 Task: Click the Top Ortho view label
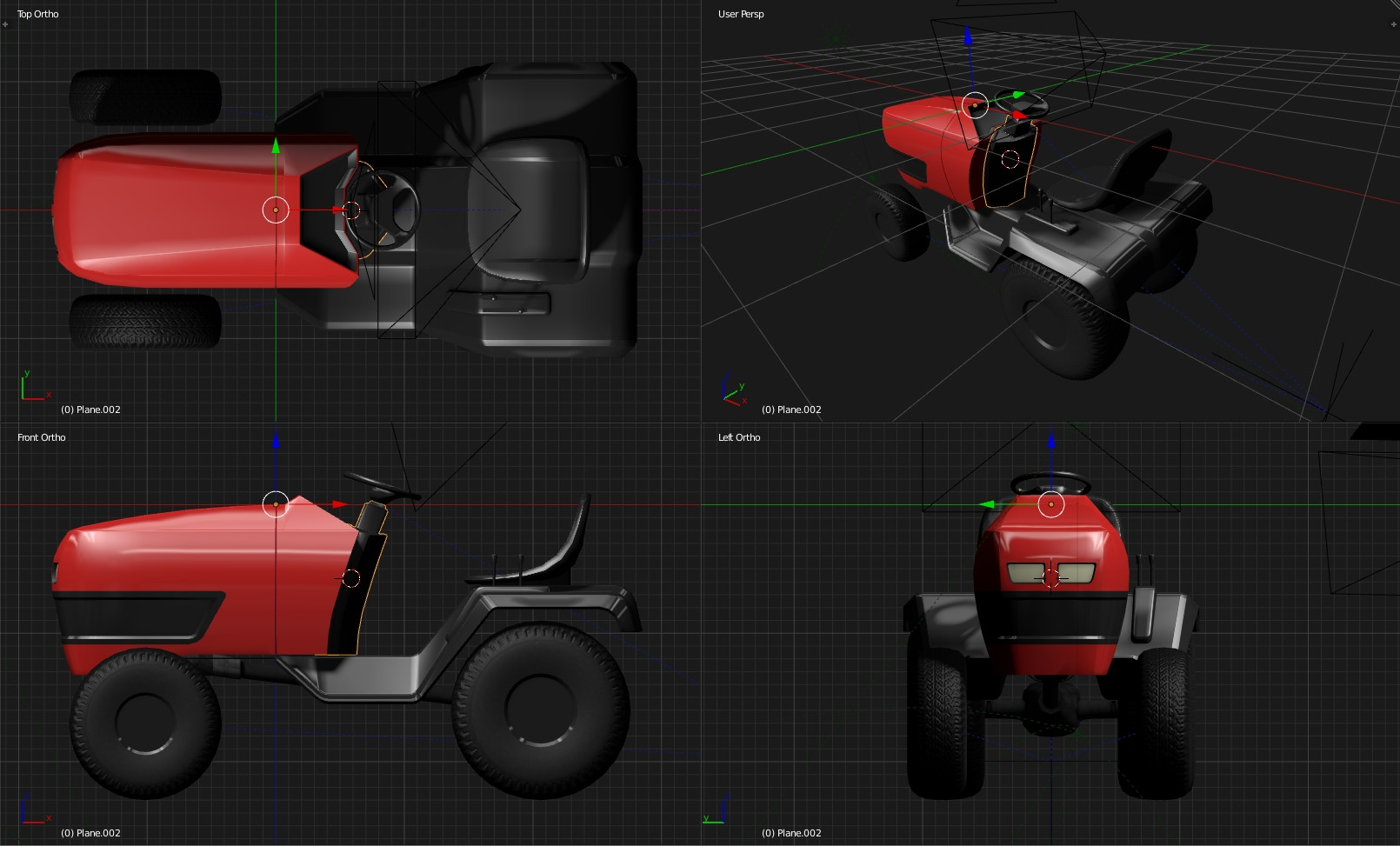pos(38,14)
